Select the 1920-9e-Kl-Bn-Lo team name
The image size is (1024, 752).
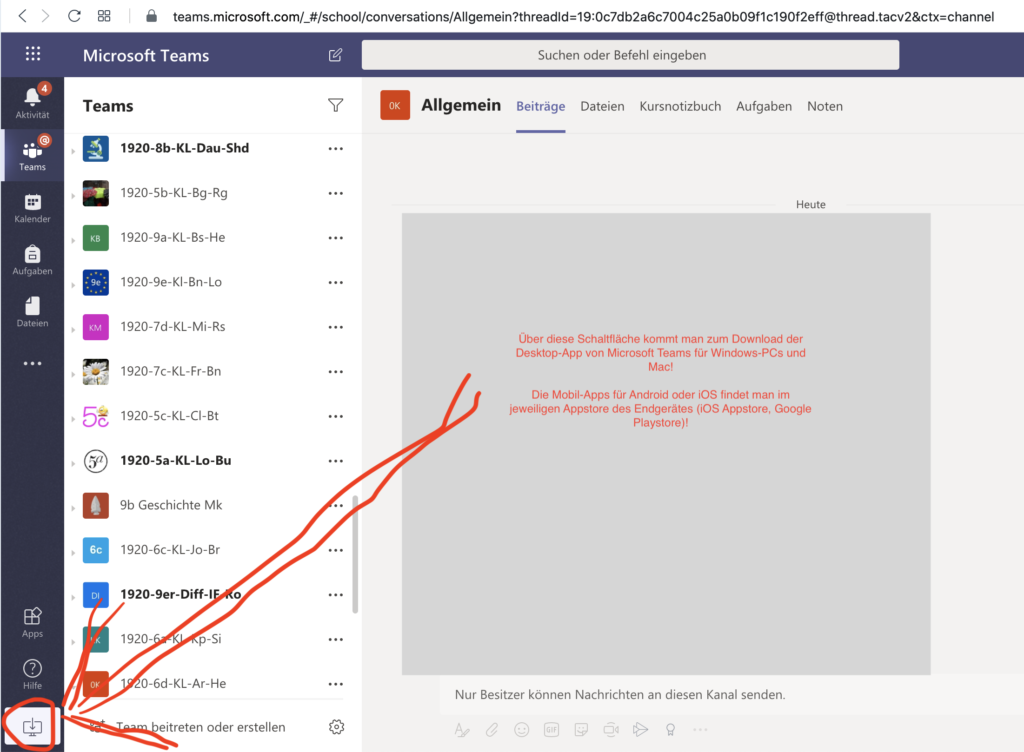pyautogui.click(x=171, y=282)
